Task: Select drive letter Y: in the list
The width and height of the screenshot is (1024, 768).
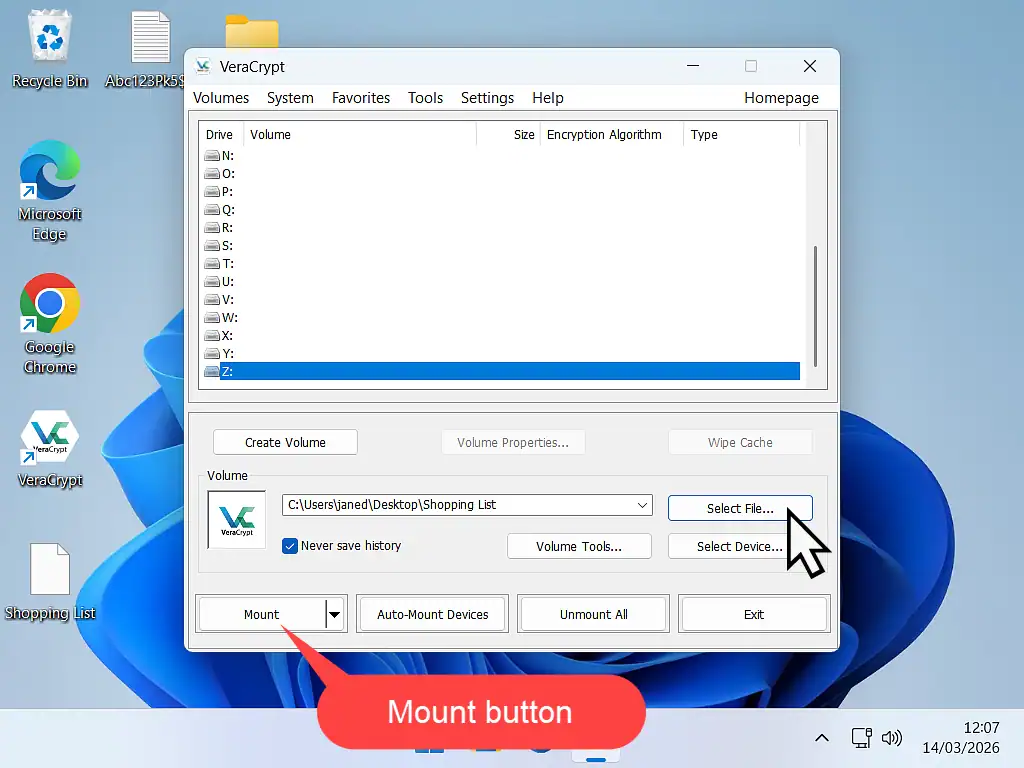Action: pyautogui.click(x=300, y=353)
